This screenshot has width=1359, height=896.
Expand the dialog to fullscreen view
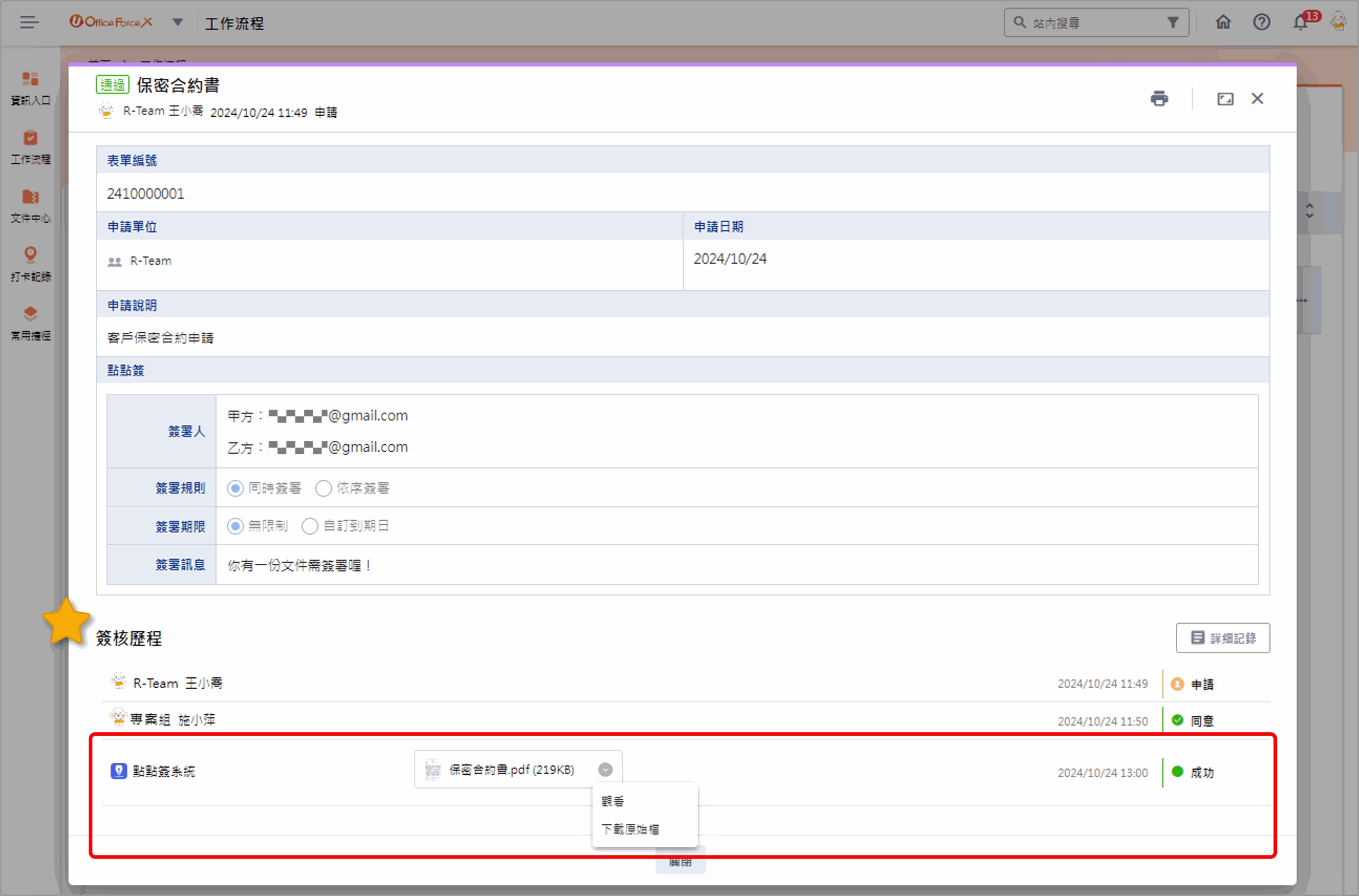point(1225,99)
